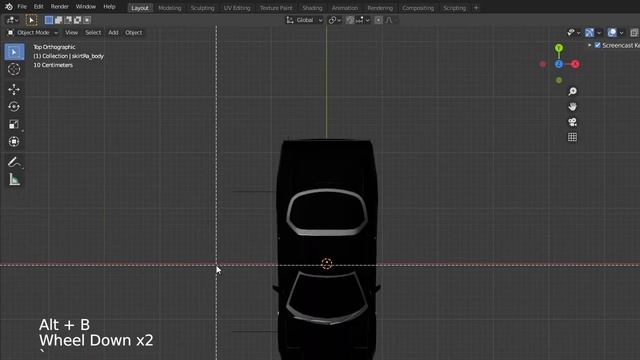Expand the Screencast Keys panel arrow

coord(590,45)
